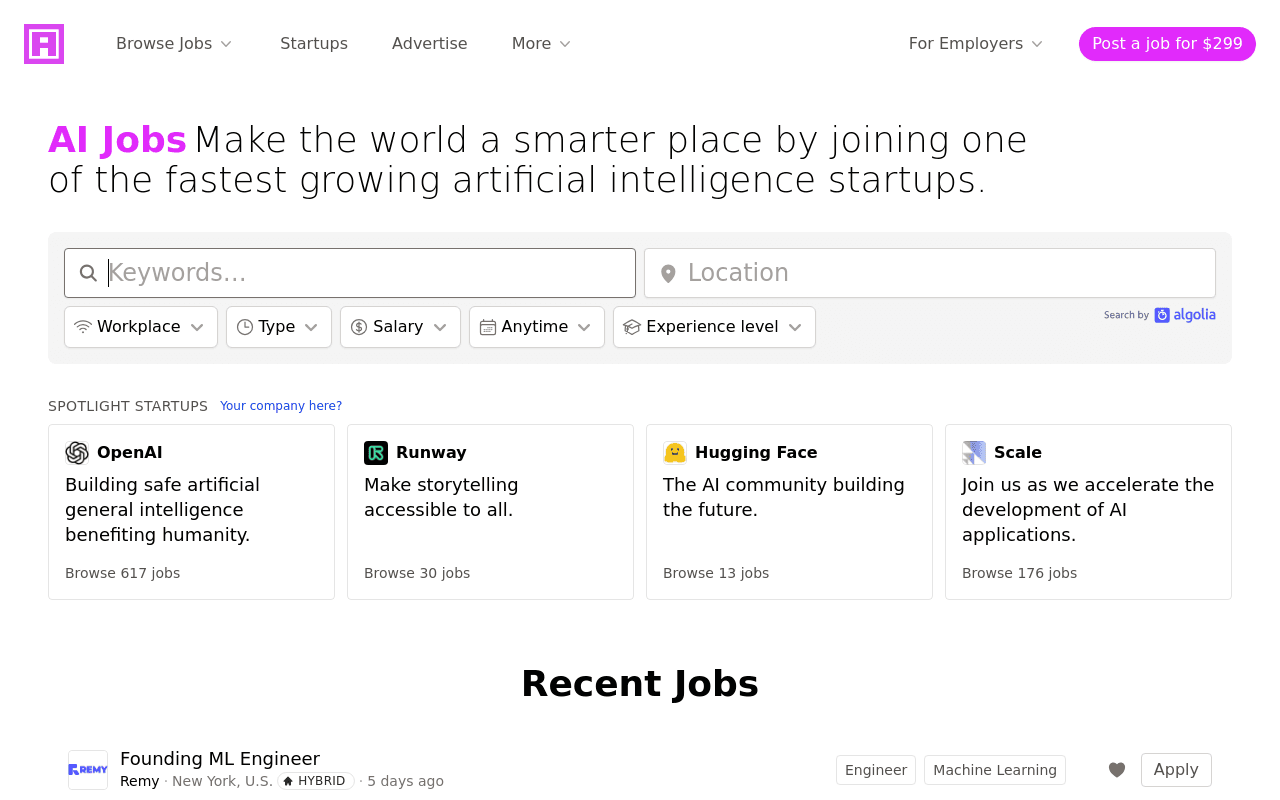Browse 617 jobs at OpenAI
Viewport: 1280px width, 800px height.
[123, 573]
